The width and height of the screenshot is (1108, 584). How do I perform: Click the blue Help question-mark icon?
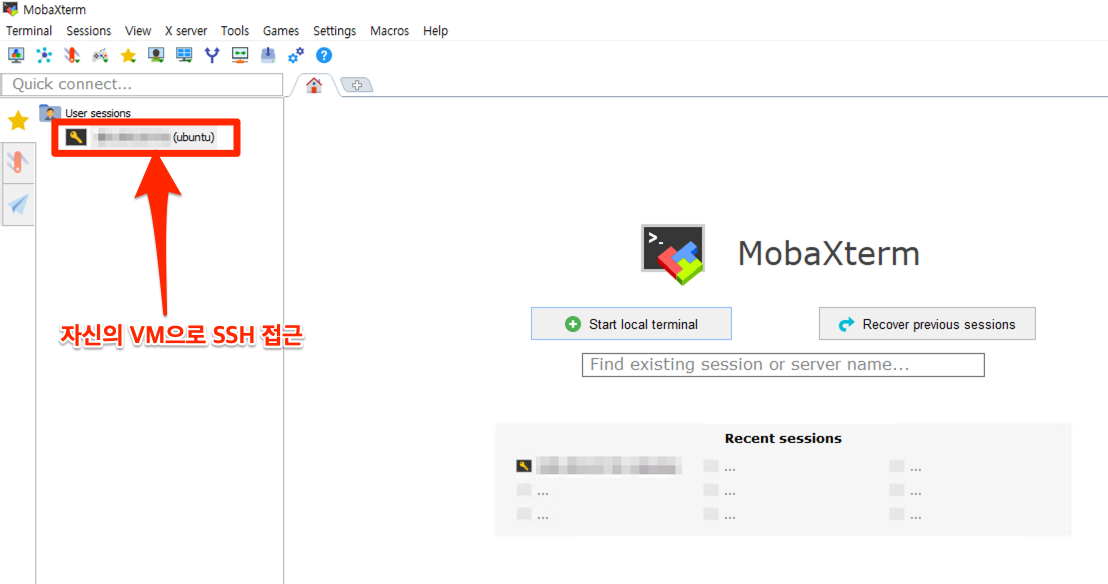click(324, 55)
